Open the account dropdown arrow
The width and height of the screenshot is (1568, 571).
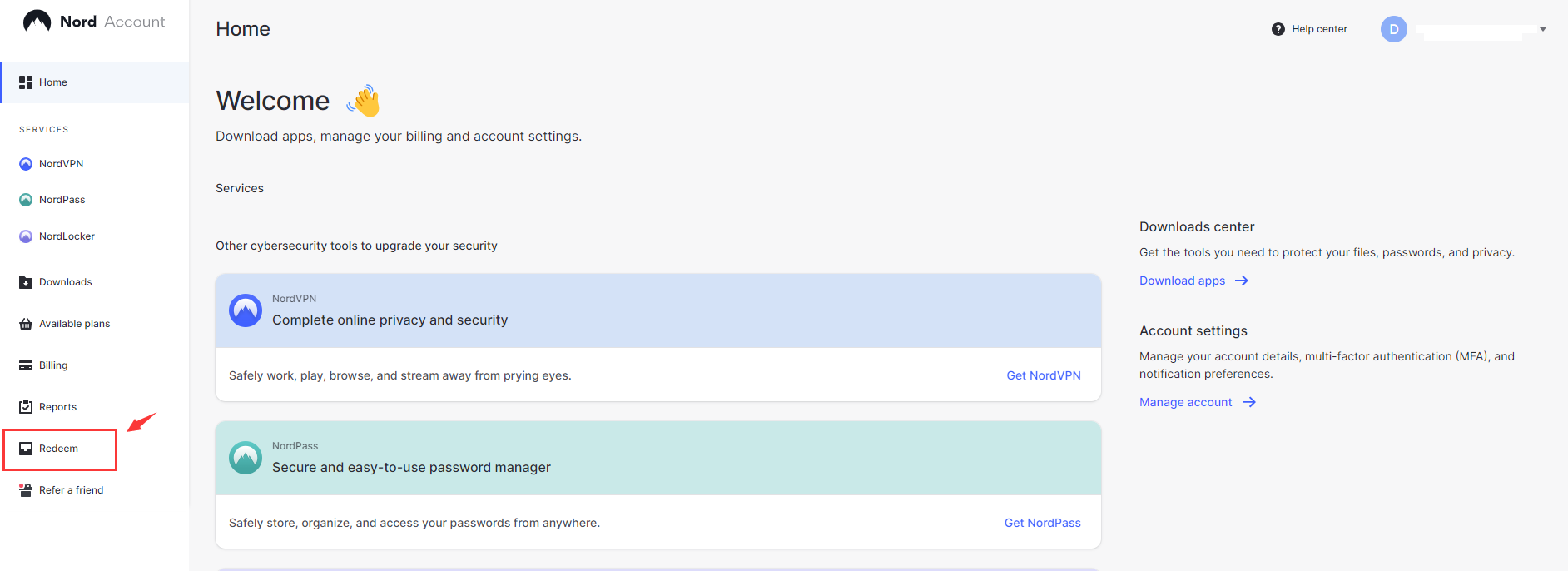(1543, 29)
